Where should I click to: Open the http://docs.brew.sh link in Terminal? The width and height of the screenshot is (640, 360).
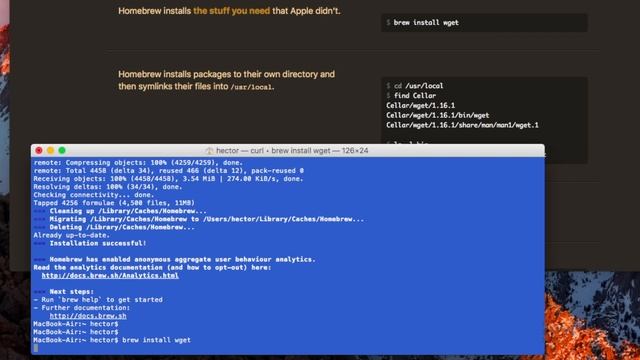tap(88, 316)
